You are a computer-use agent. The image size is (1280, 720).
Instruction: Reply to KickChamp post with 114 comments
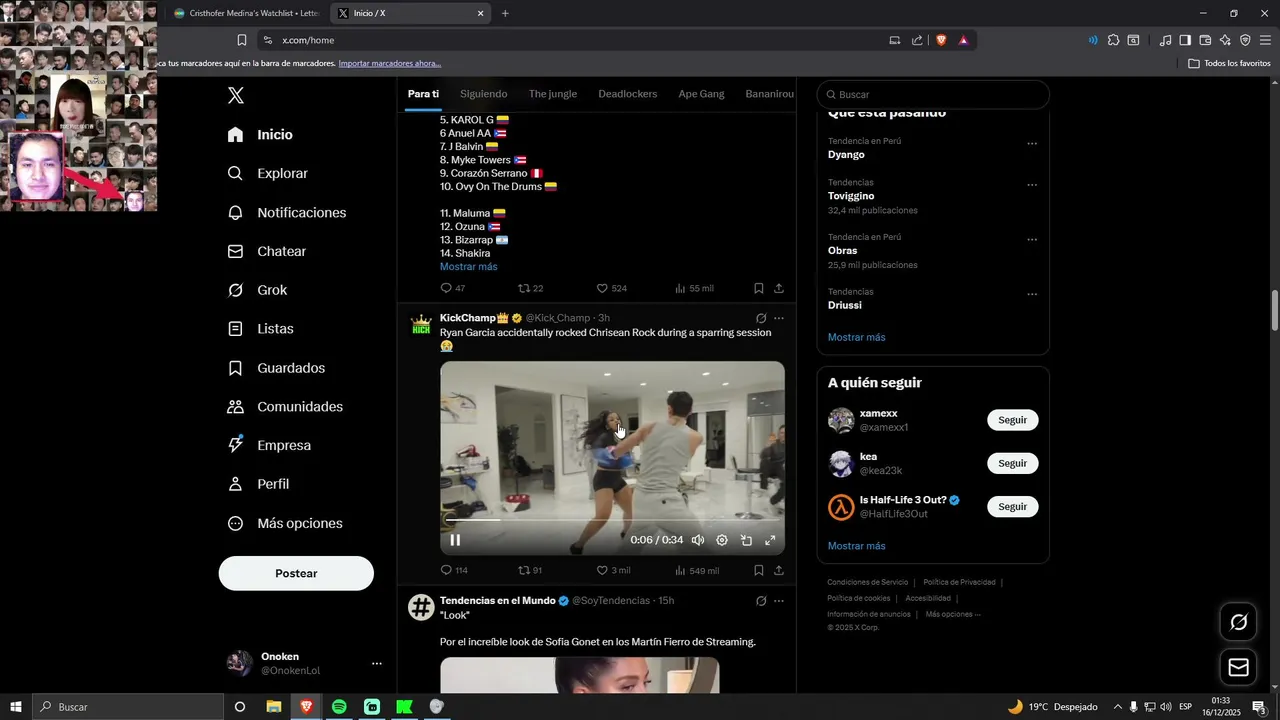point(454,570)
